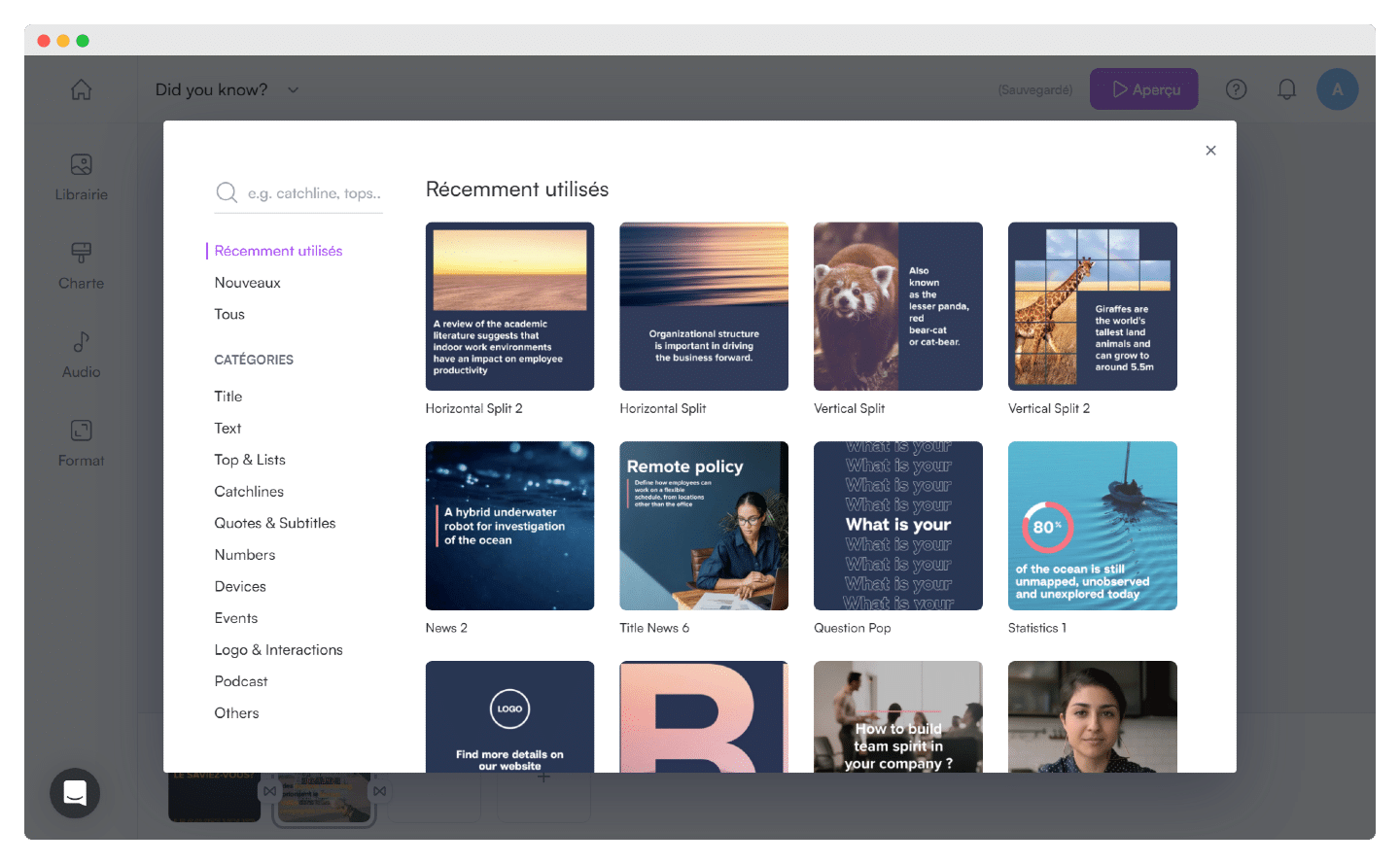Viewport: 1400px width, 864px height.
Task: Open the Librairie panel icon
Action: (x=82, y=164)
